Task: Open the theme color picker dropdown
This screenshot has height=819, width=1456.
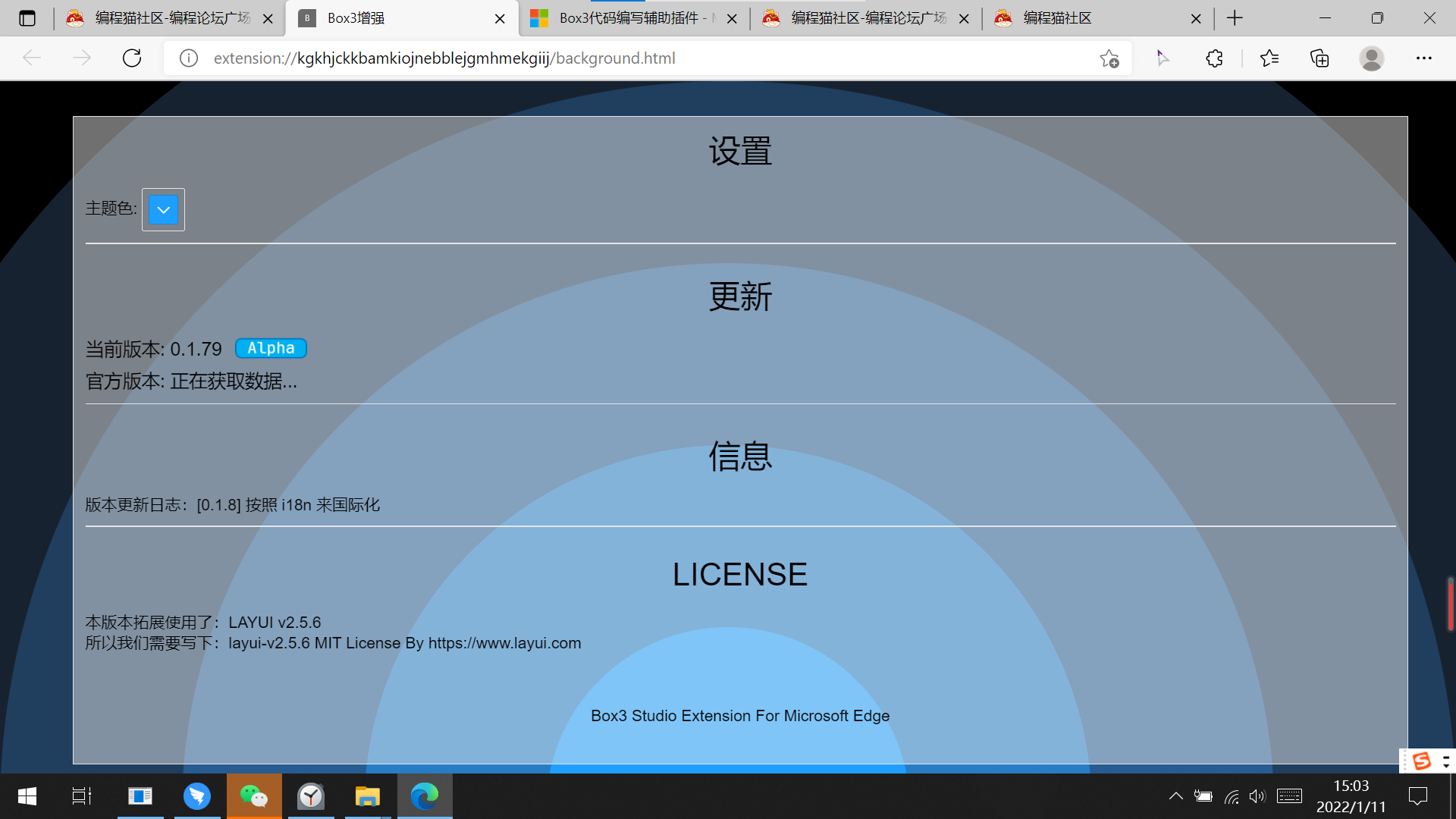Action: click(163, 209)
